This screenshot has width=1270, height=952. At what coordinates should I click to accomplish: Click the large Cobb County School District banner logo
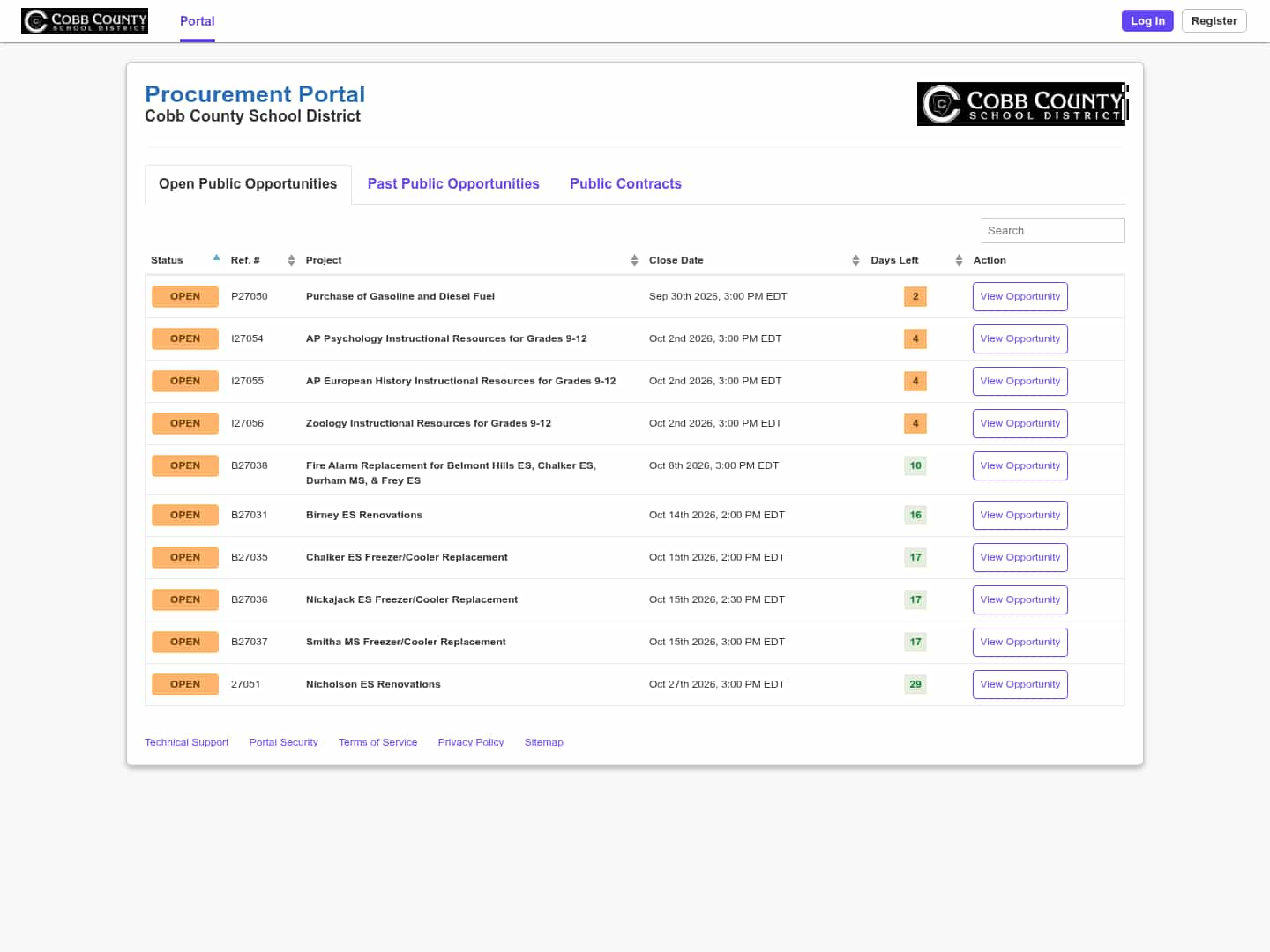1022,104
